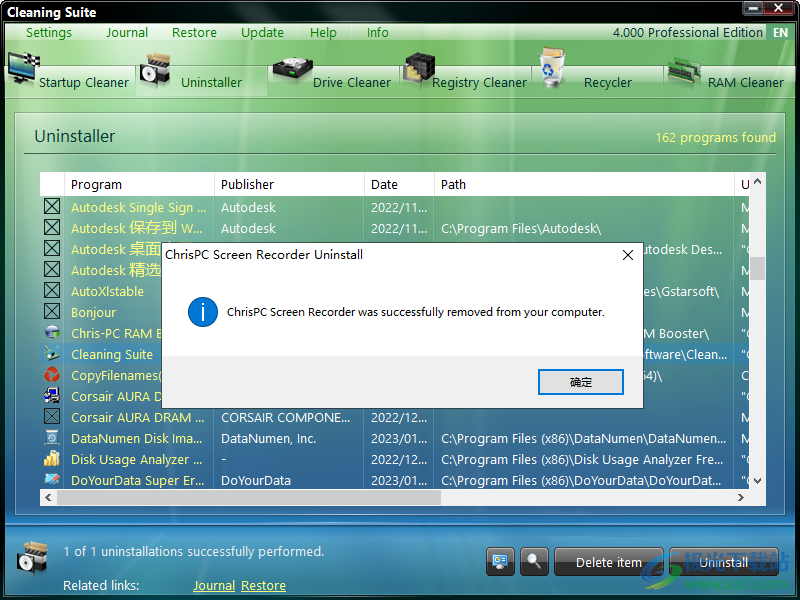Open the Registry Cleaner cubes icon
The height and width of the screenshot is (600, 800).
pos(419,68)
